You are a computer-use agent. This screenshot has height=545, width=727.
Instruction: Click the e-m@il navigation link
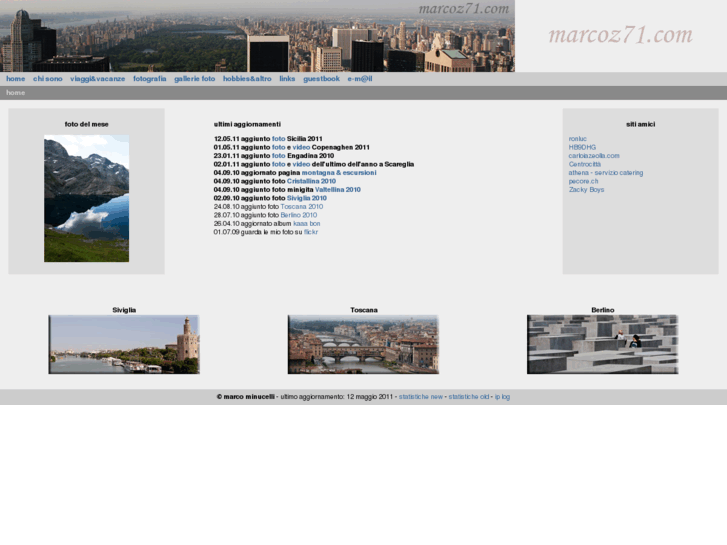(360, 79)
